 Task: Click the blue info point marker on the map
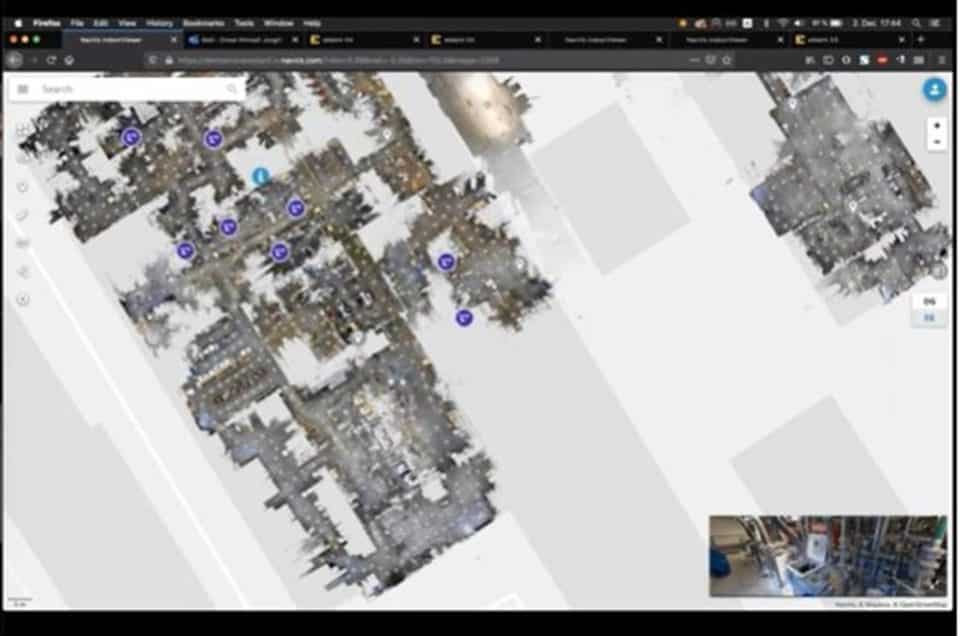point(260,176)
